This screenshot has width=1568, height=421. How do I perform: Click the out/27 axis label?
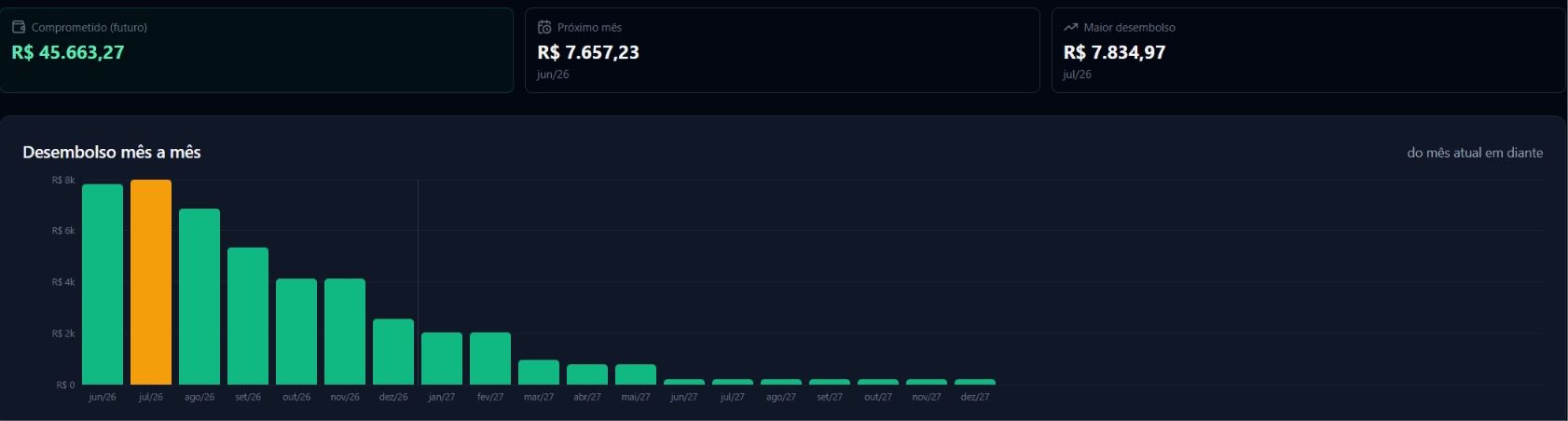[x=878, y=397]
